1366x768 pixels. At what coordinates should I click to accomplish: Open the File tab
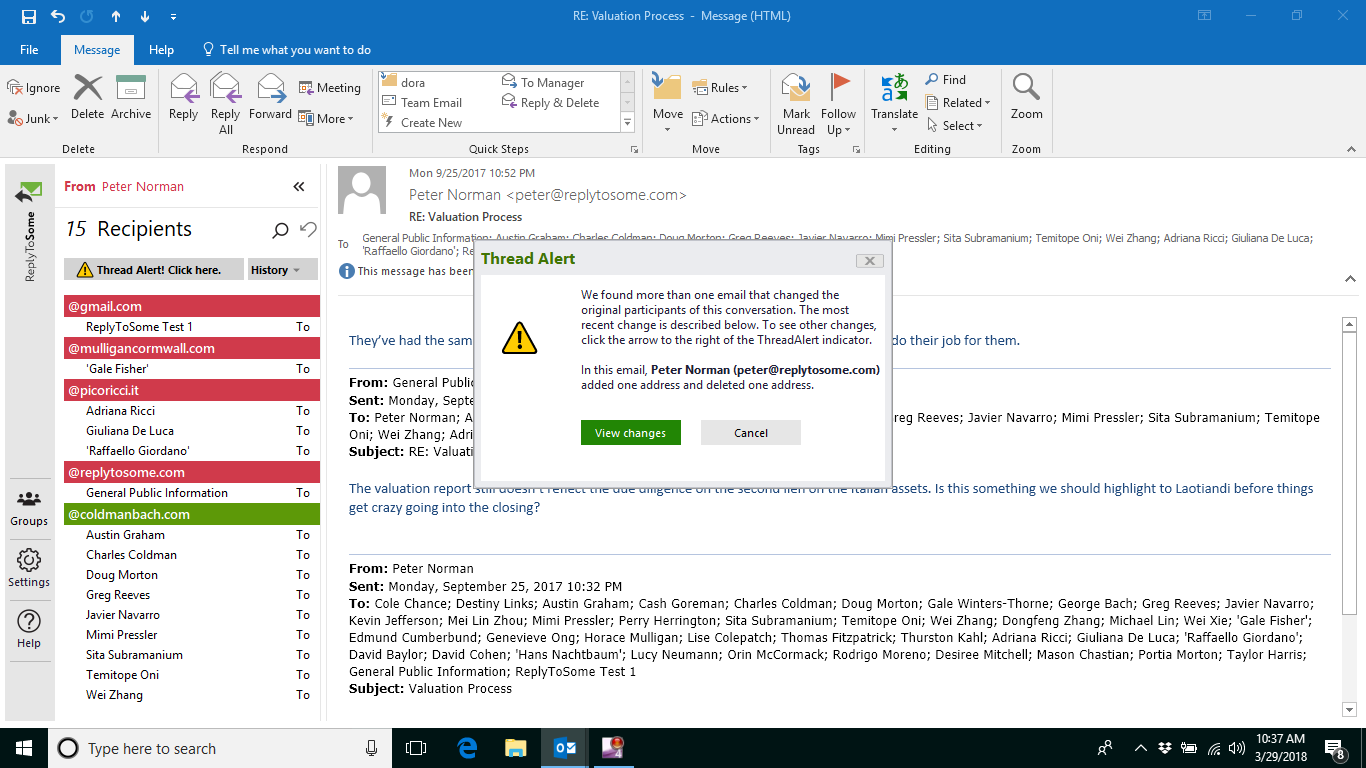click(29, 50)
